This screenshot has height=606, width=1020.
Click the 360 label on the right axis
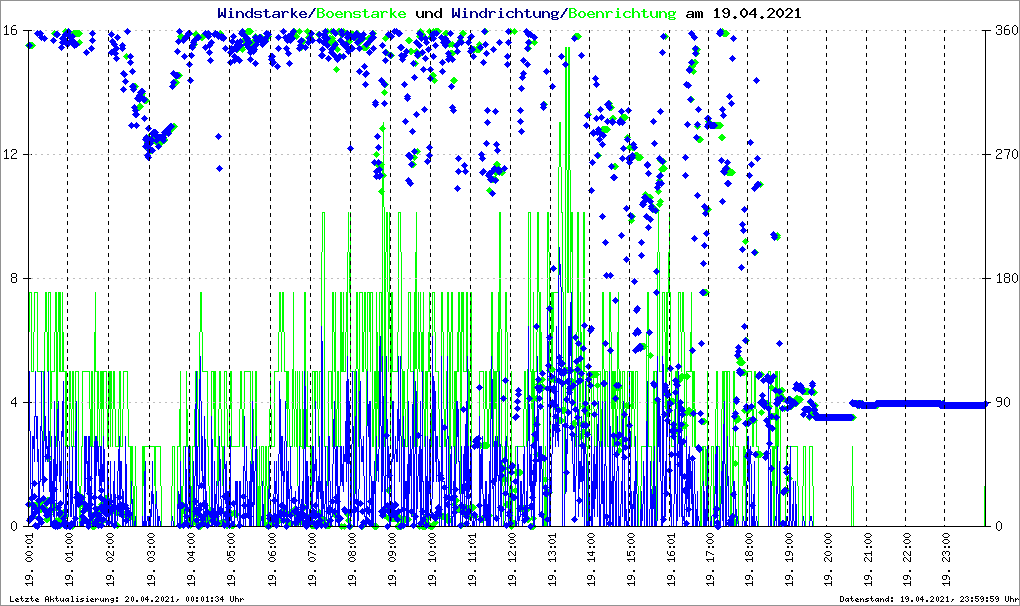[1005, 30]
